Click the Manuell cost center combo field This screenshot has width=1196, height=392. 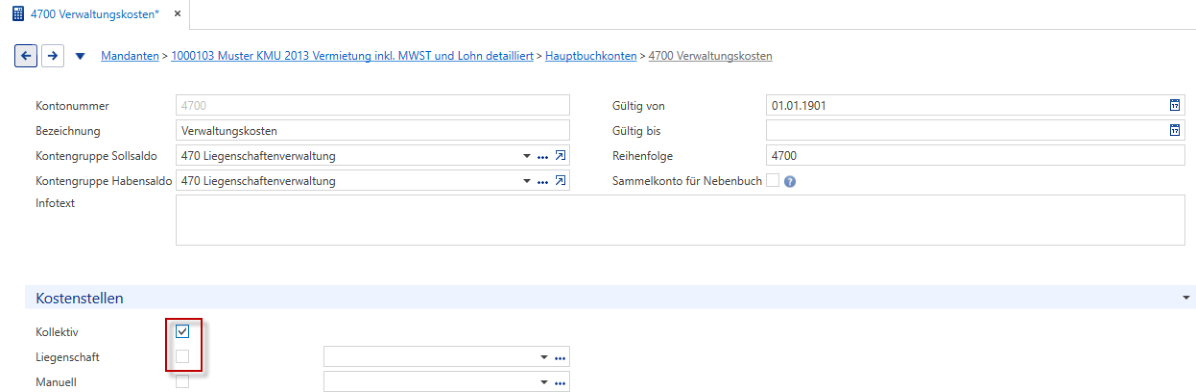point(447,381)
